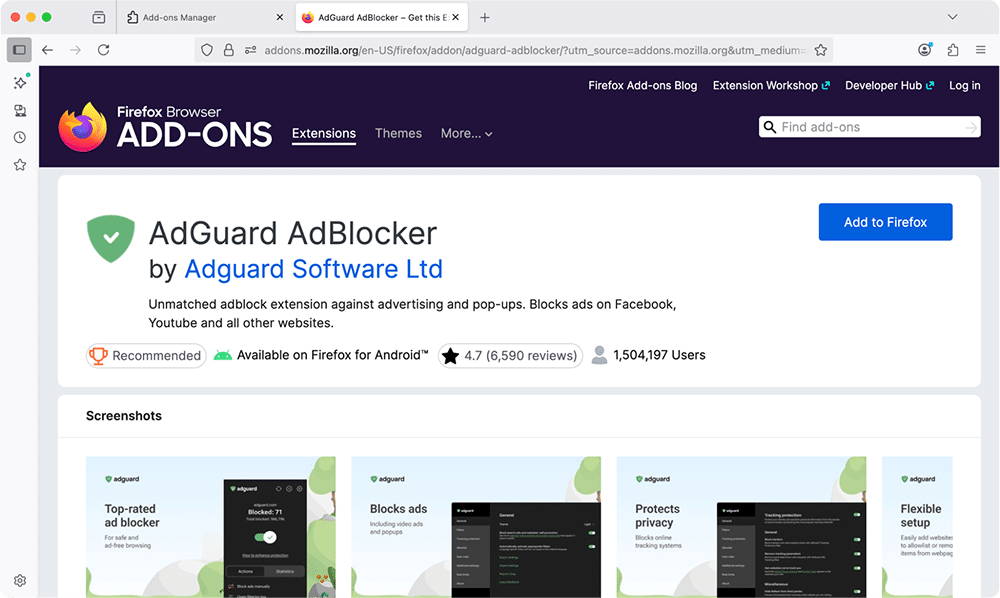Open the AI chatbot sidebar sparkle icon
1000x598 pixels.
(19, 83)
